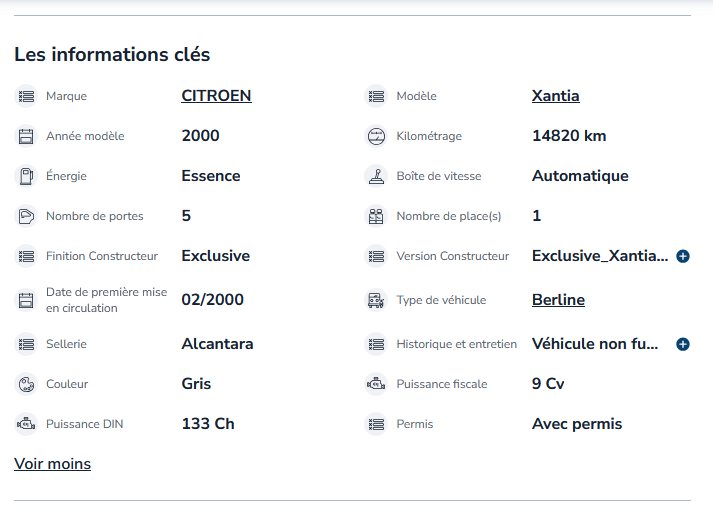Click the 'Boîte de vitesse' label
This screenshot has height=514, width=713.
click(439, 176)
